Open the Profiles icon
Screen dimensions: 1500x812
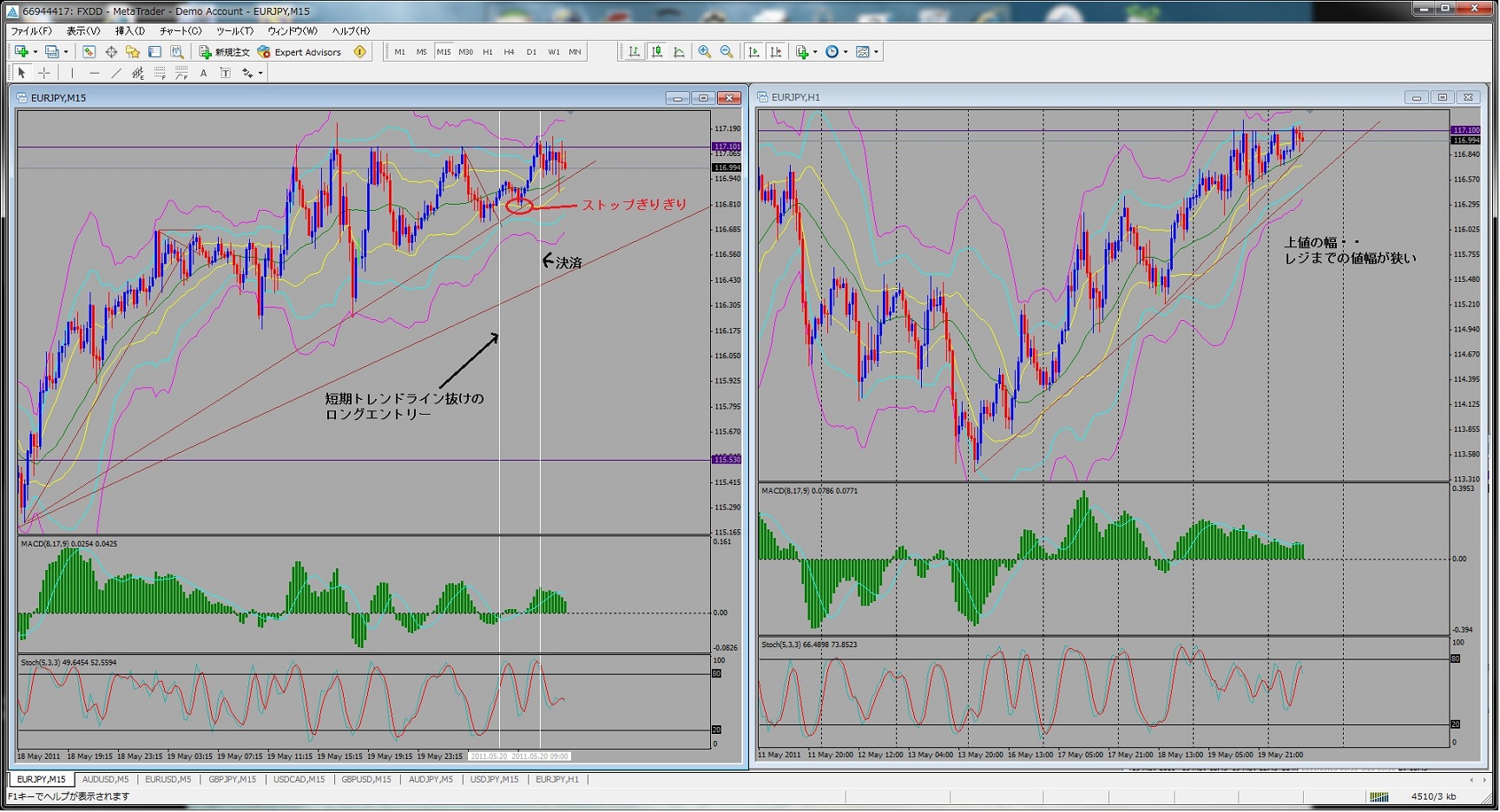(x=52, y=52)
